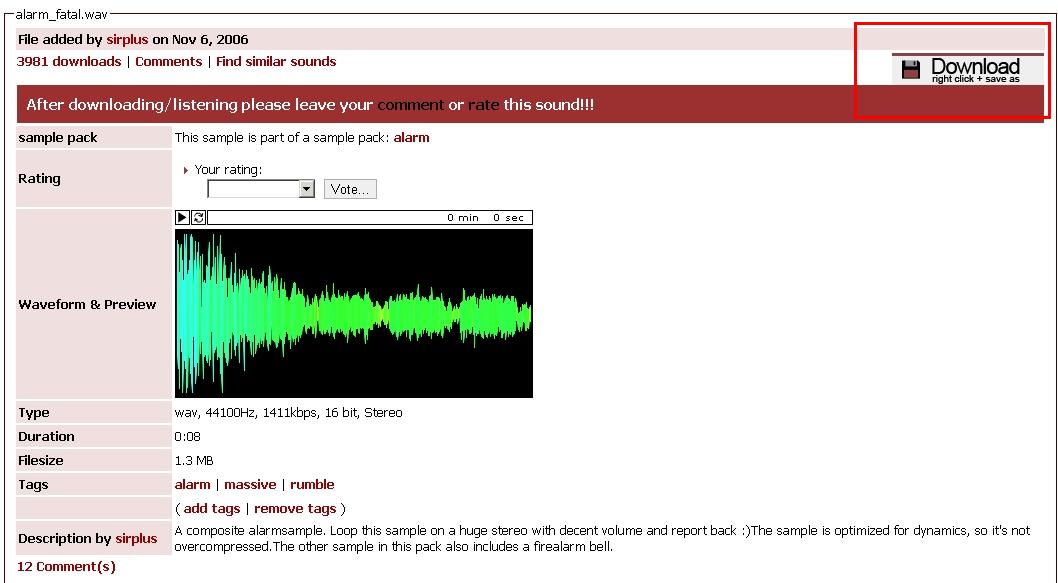This screenshot has width=1058, height=583.
Task: Click the waveform image to seek
Action: pos(354,313)
